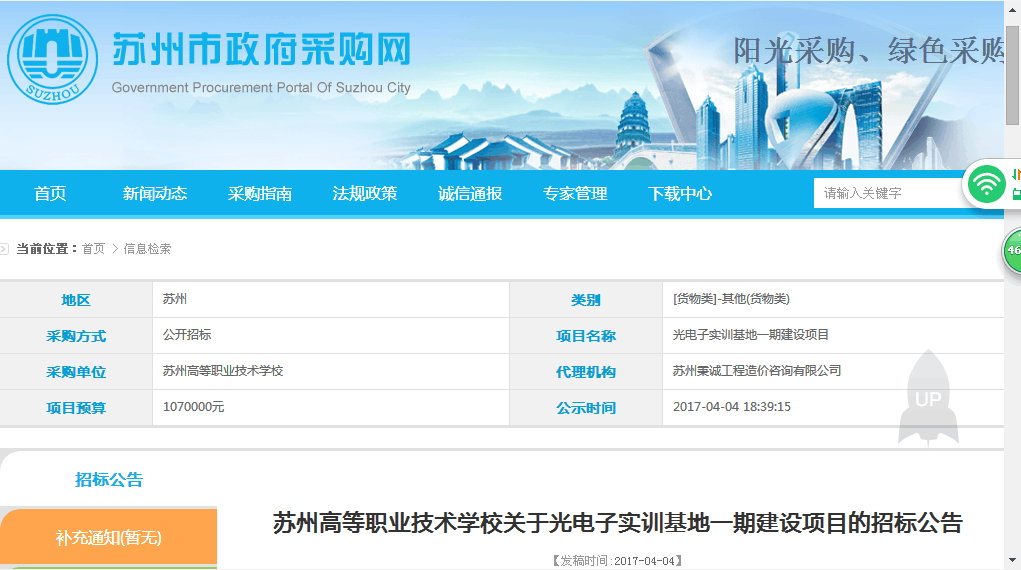Viewport: 1021px width, 570px height.
Task: Click the publish time 2017-04-04 18:39:15
Action: pyautogui.click(x=732, y=407)
